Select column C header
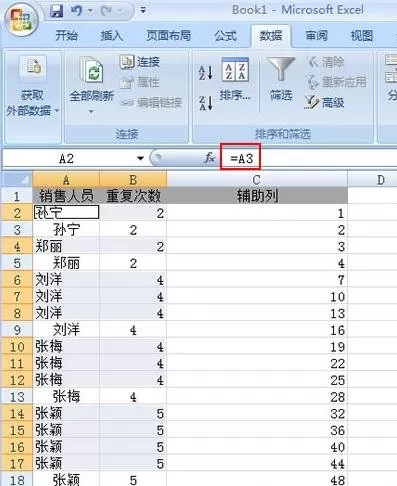The image size is (397, 486). coord(257,179)
